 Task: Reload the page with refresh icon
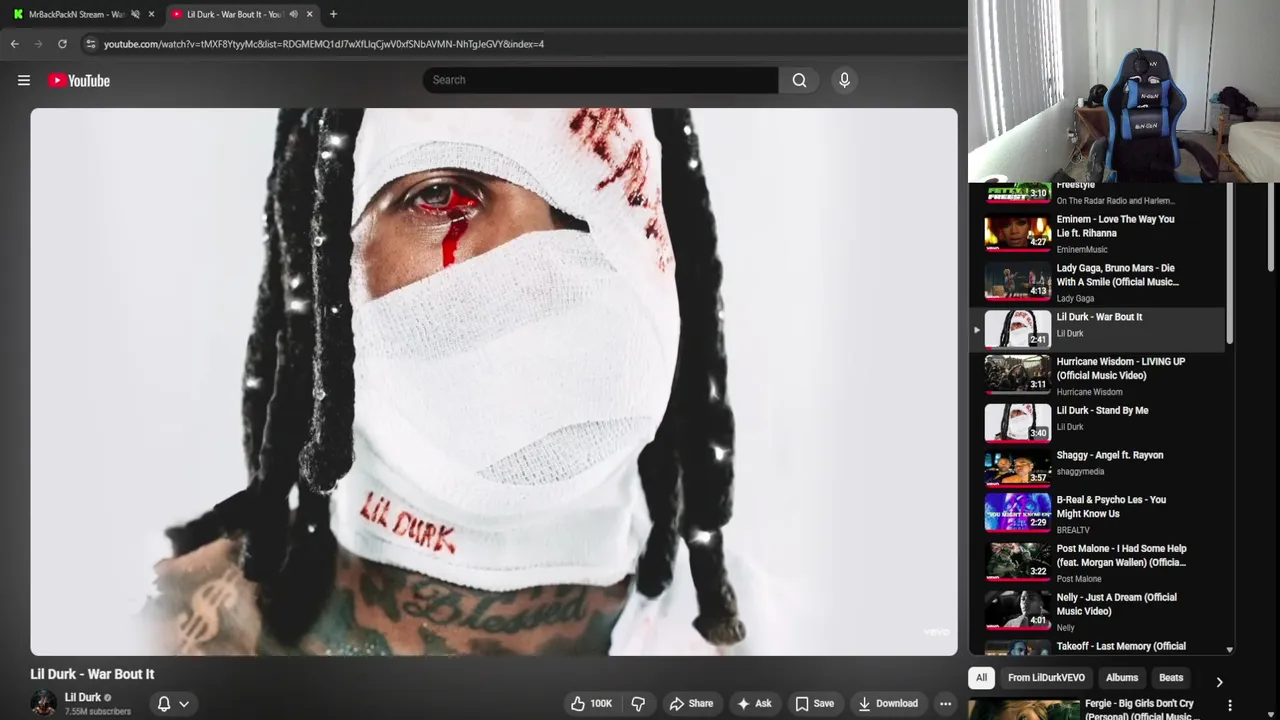pyautogui.click(x=62, y=44)
